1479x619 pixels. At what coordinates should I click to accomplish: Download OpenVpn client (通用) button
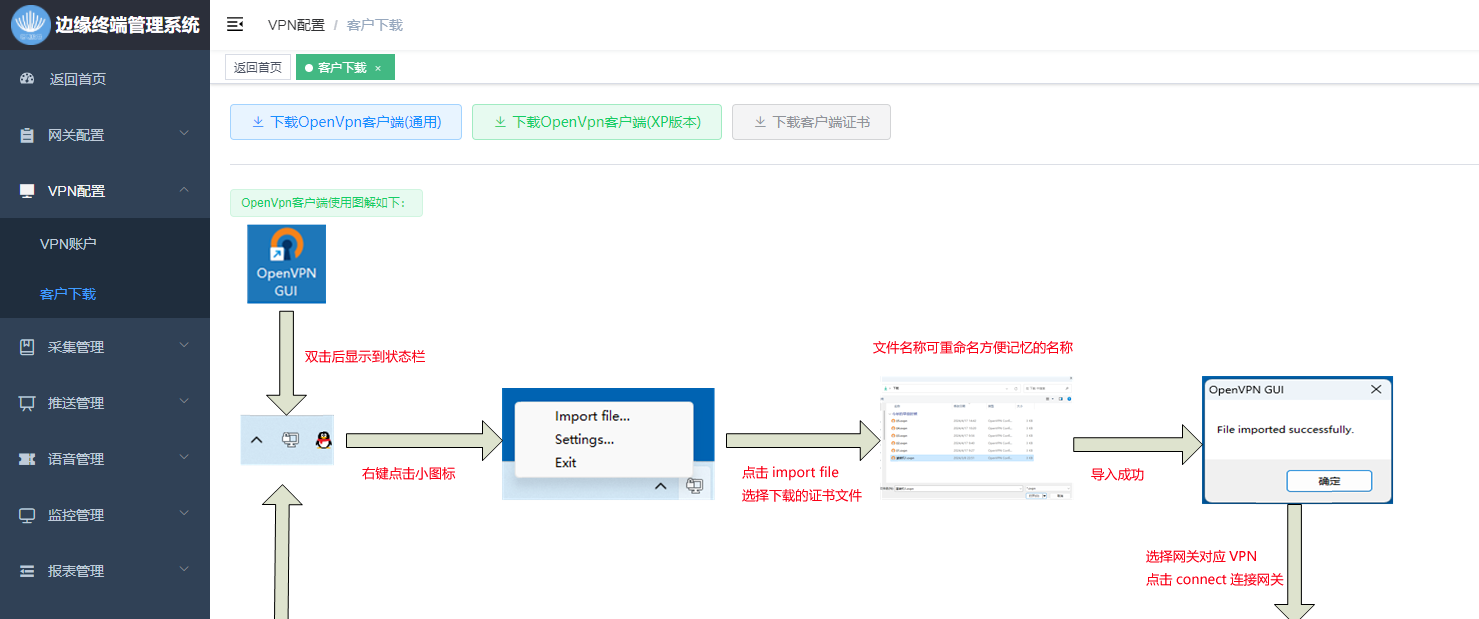click(x=346, y=122)
